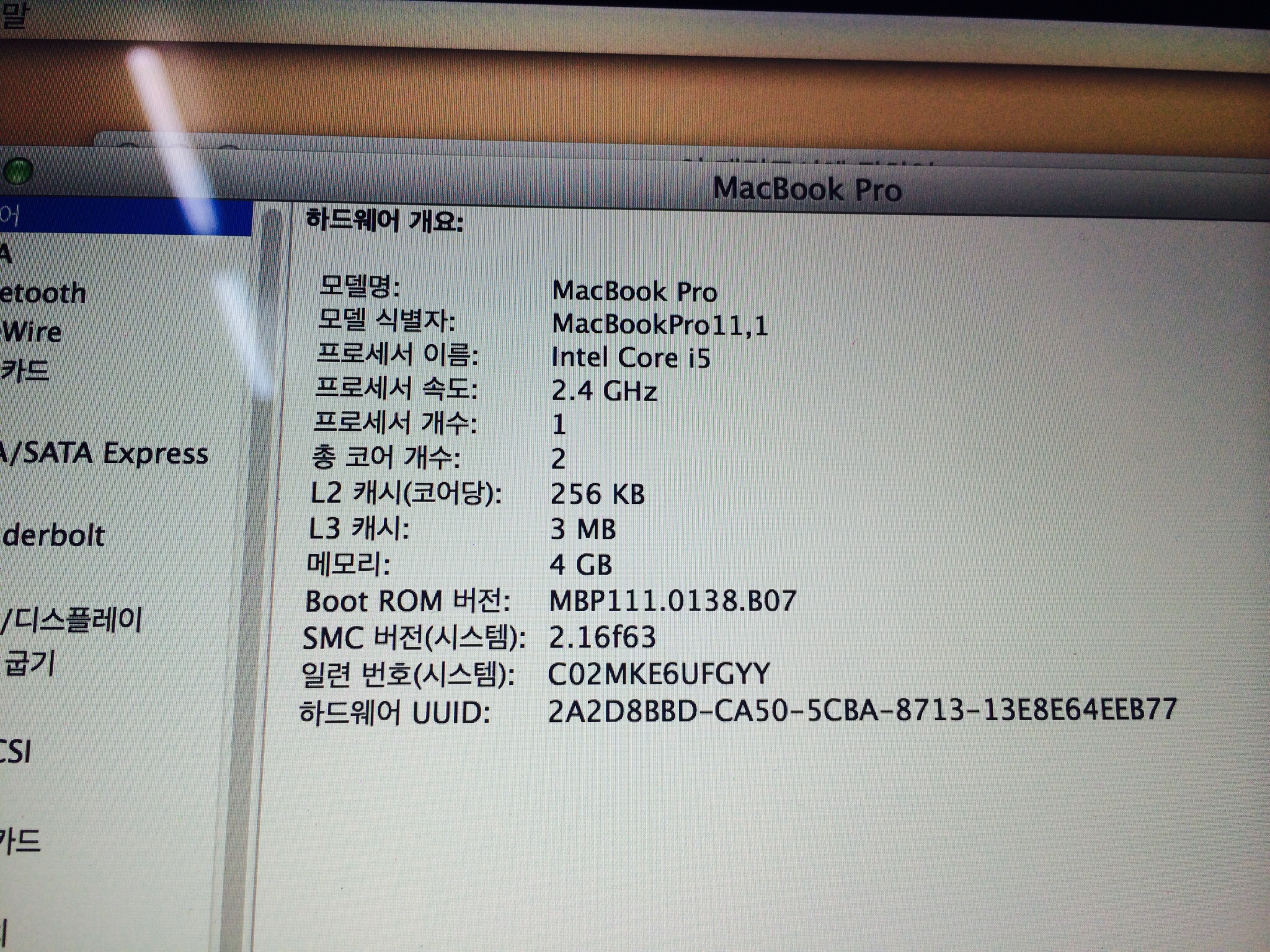
Task: Select Parallel SCSI in the sidebar
Action: point(15,752)
